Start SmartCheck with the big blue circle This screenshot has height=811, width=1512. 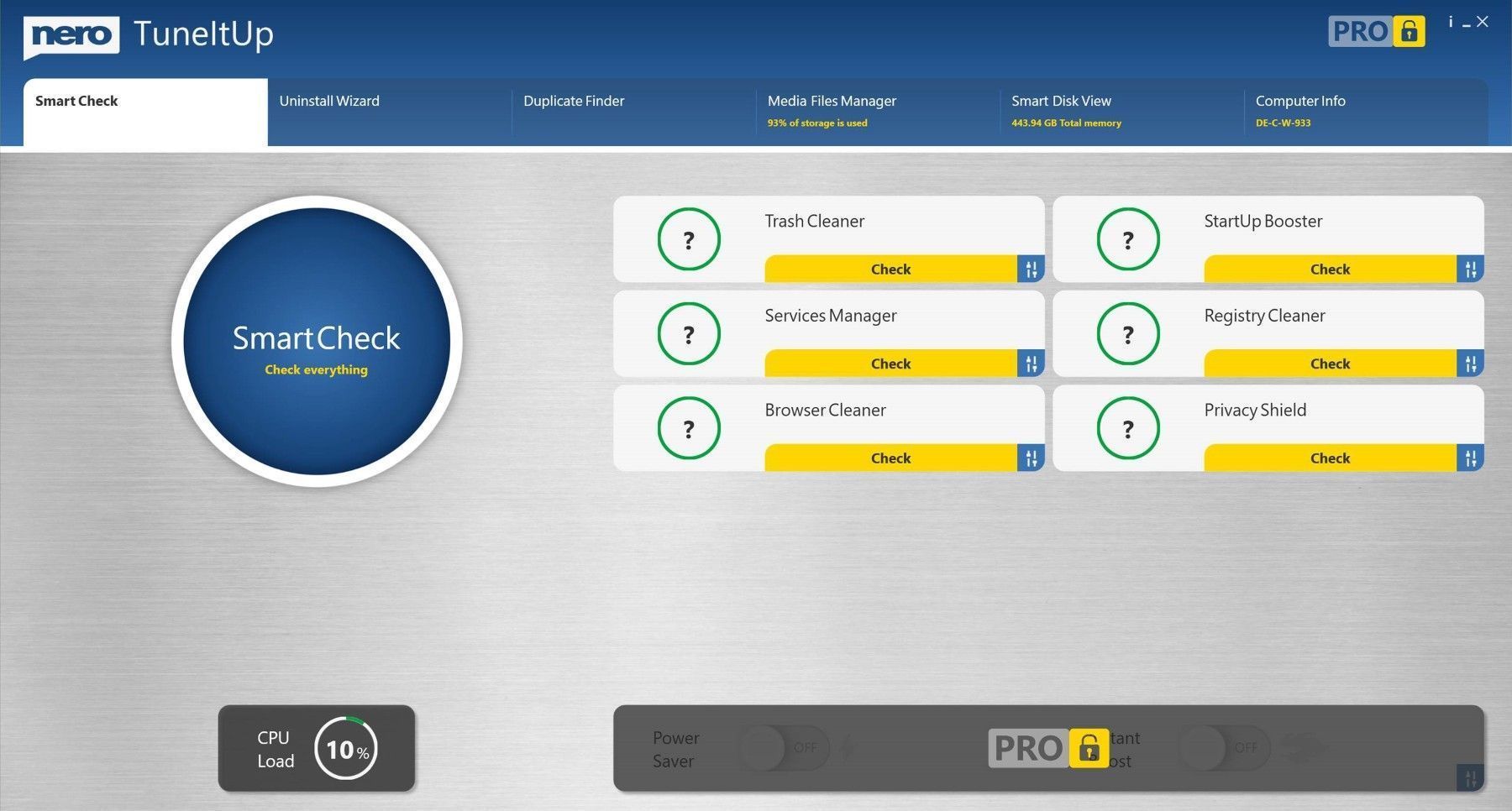[x=317, y=342]
